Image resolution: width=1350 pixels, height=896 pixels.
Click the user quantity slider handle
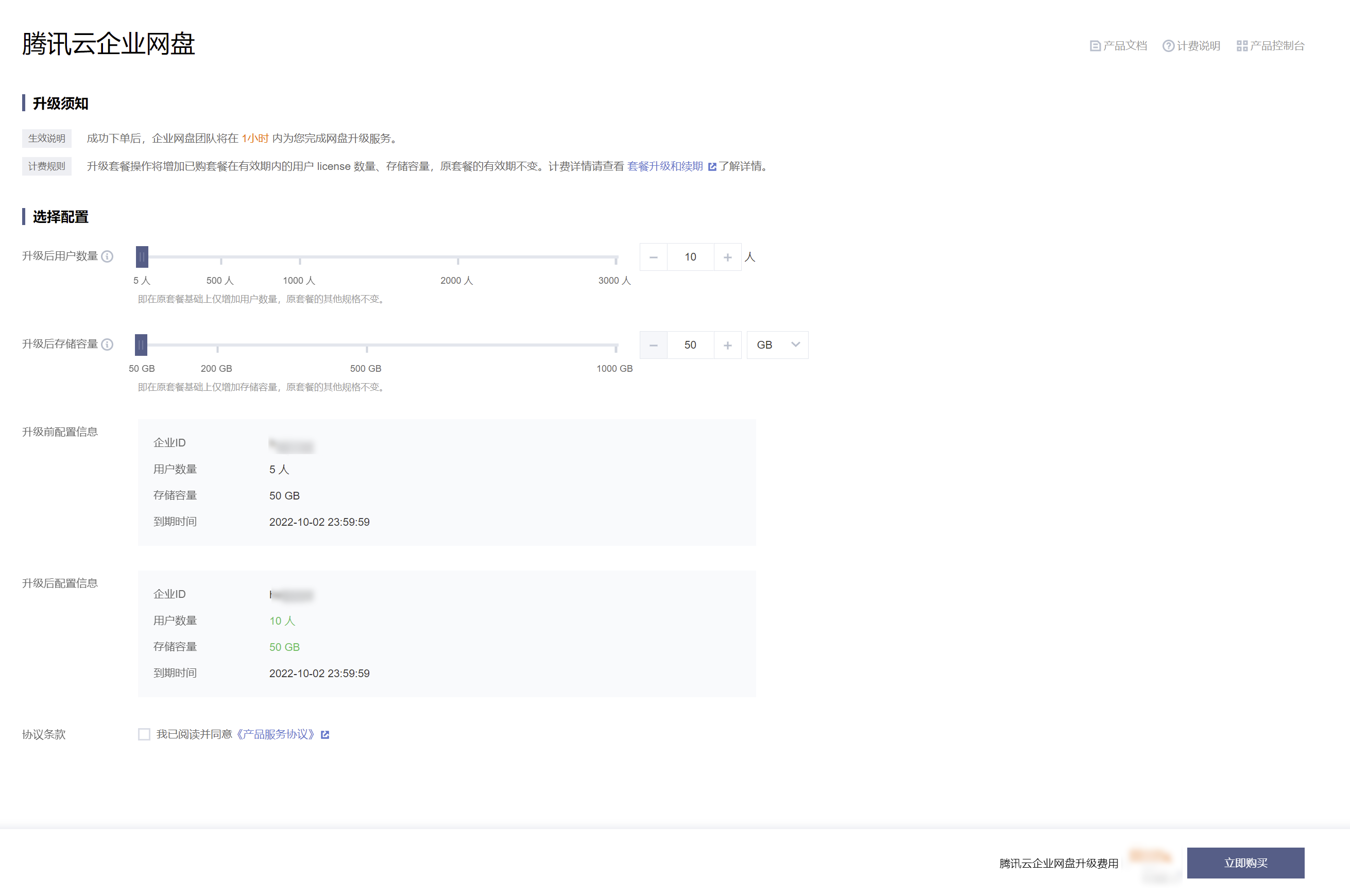pos(142,256)
